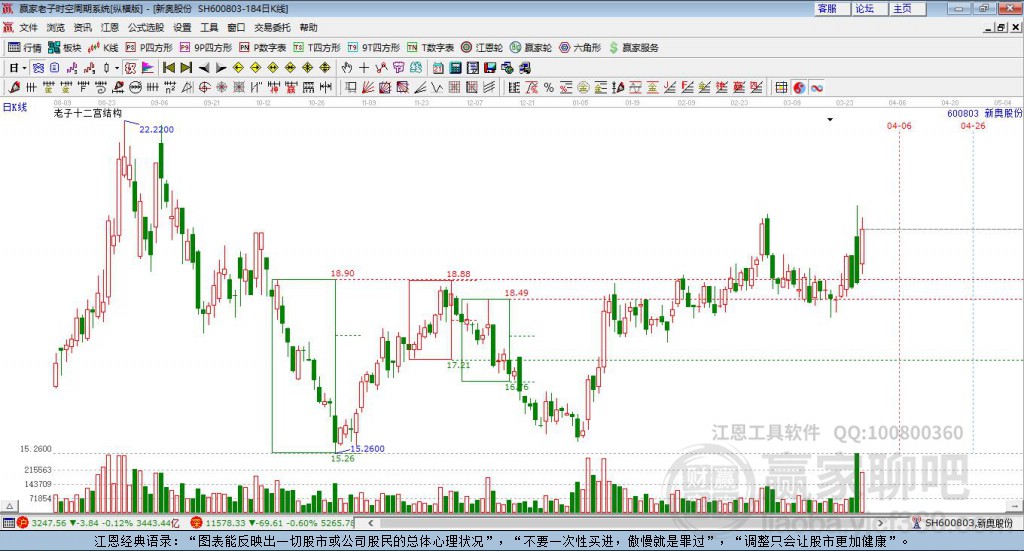Open the 工具 menu
1024x551 pixels.
click(x=209, y=27)
